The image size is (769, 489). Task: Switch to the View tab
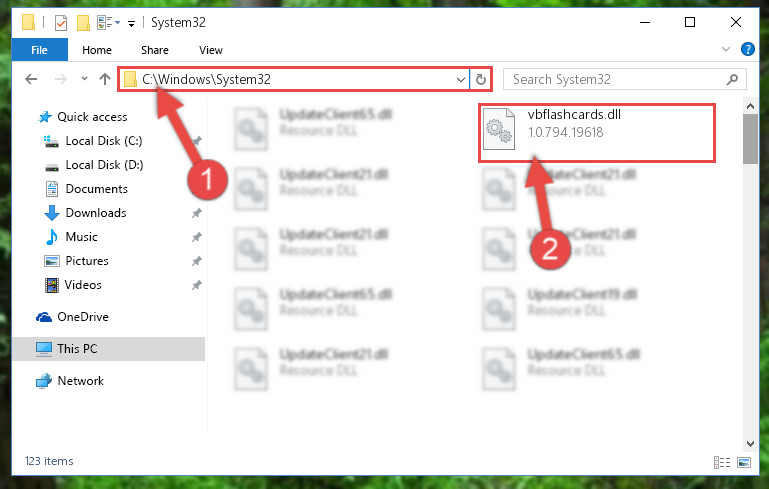[211, 50]
